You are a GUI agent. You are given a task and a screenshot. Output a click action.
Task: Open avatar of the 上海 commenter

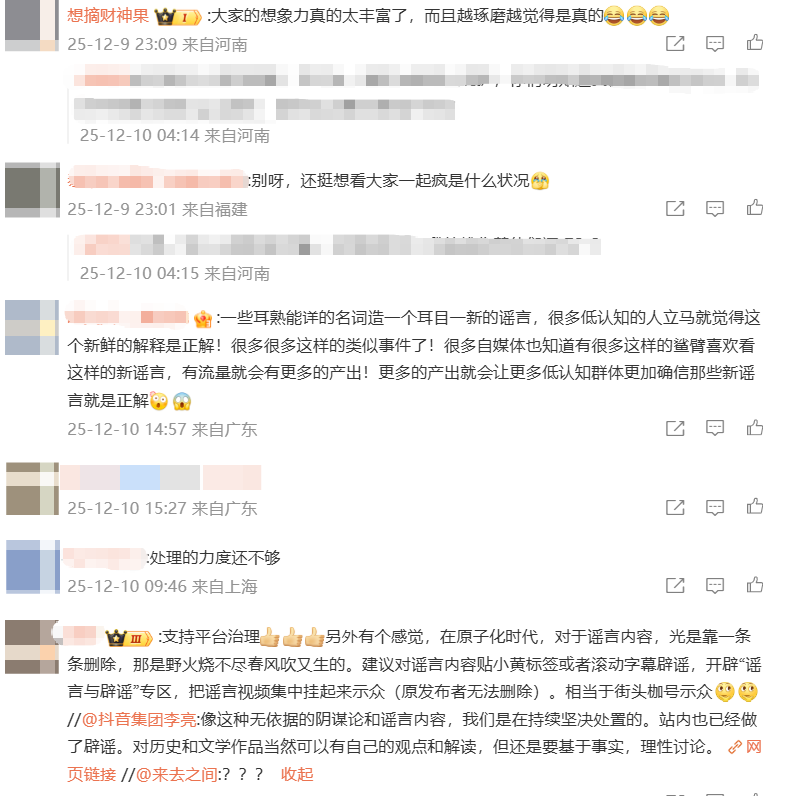coord(32,567)
